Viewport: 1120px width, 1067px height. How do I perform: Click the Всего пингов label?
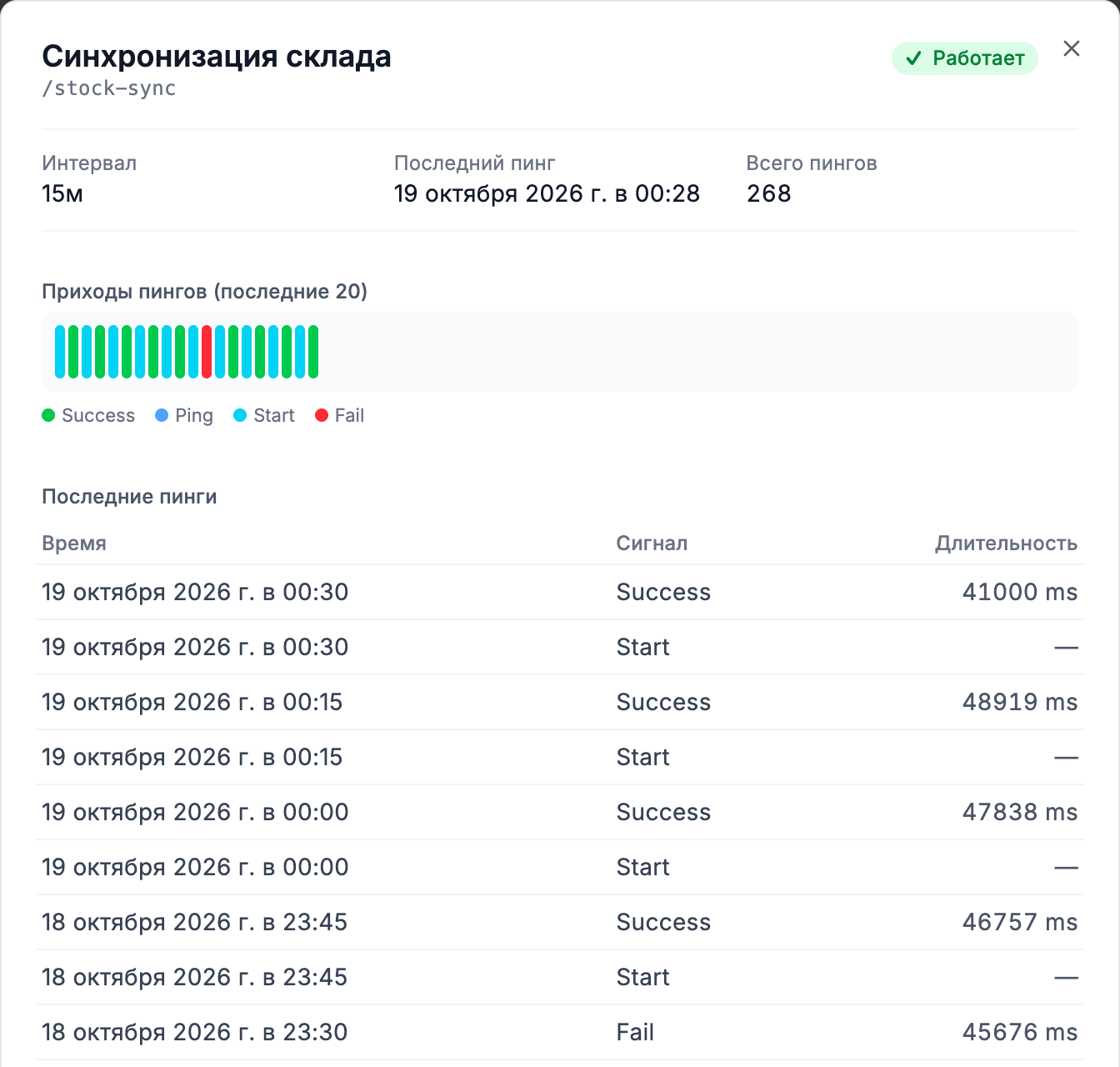coord(812,163)
